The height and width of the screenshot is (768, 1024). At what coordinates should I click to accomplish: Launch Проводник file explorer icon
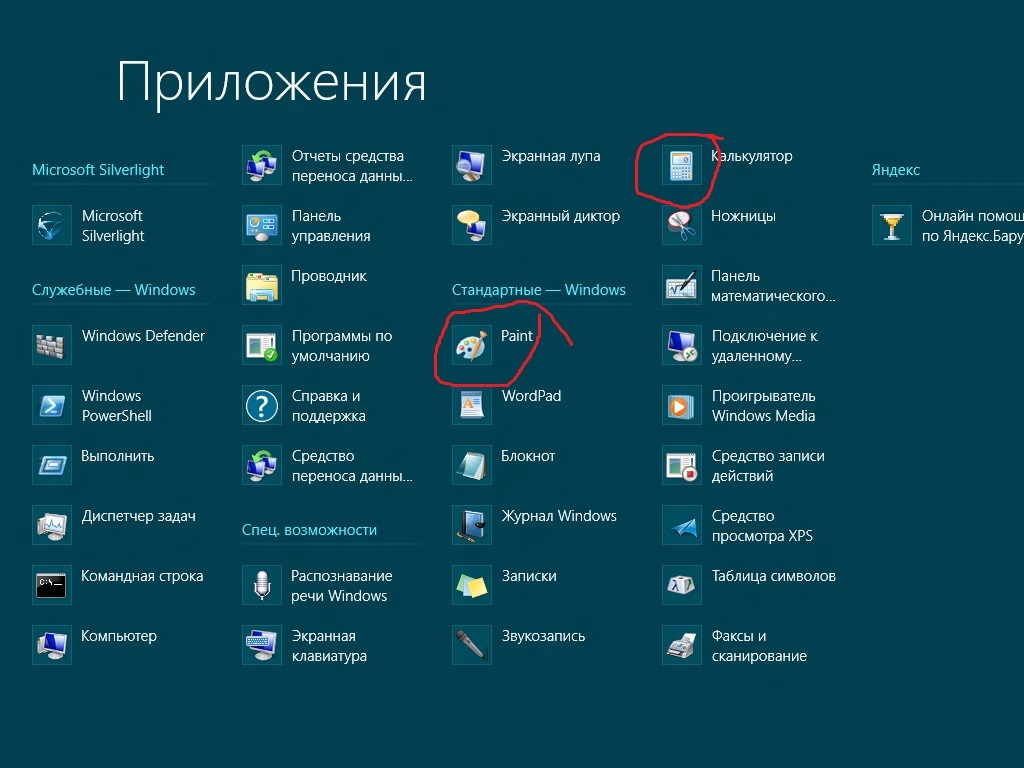coord(262,285)
